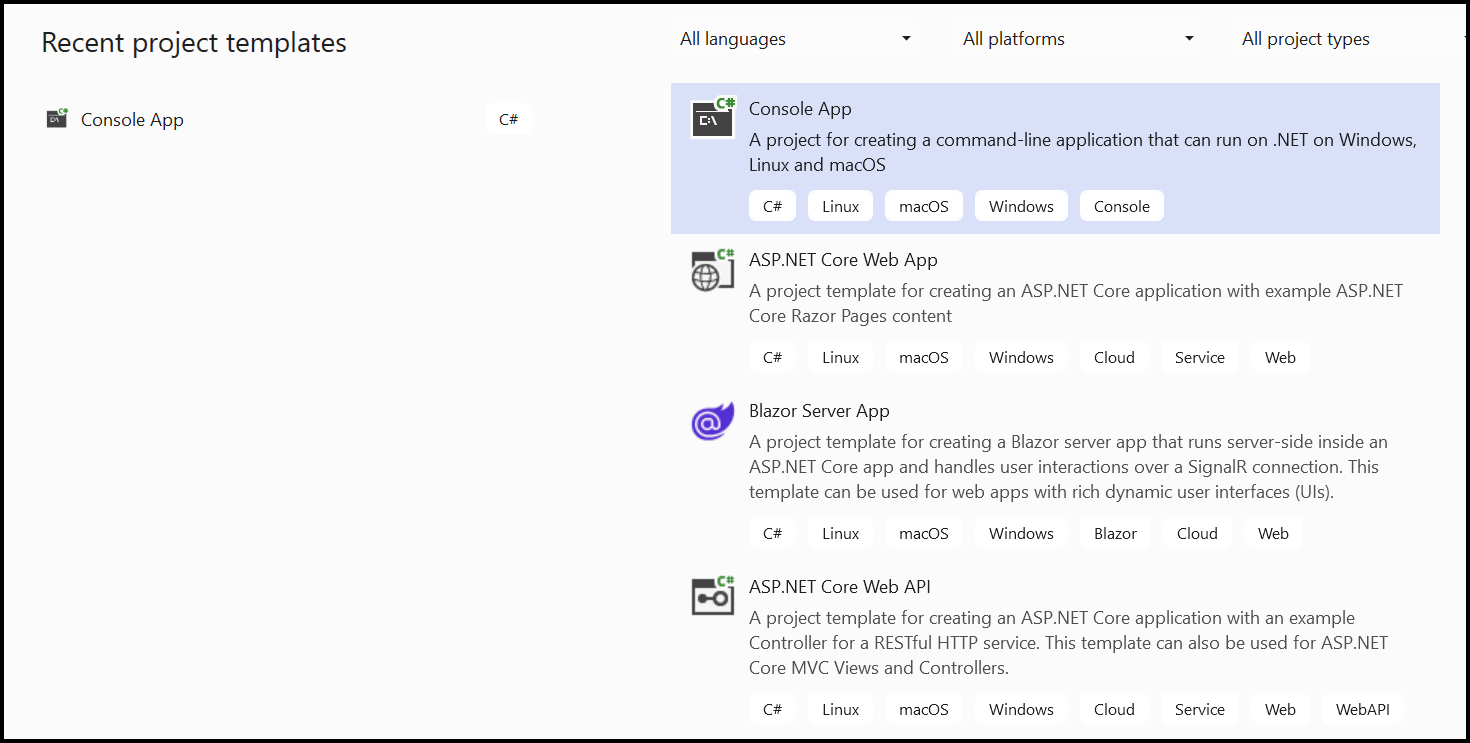Click the Blazor Server App purple icon
This screenshot has height=743, width=1470.
click(x=712, y=421)
